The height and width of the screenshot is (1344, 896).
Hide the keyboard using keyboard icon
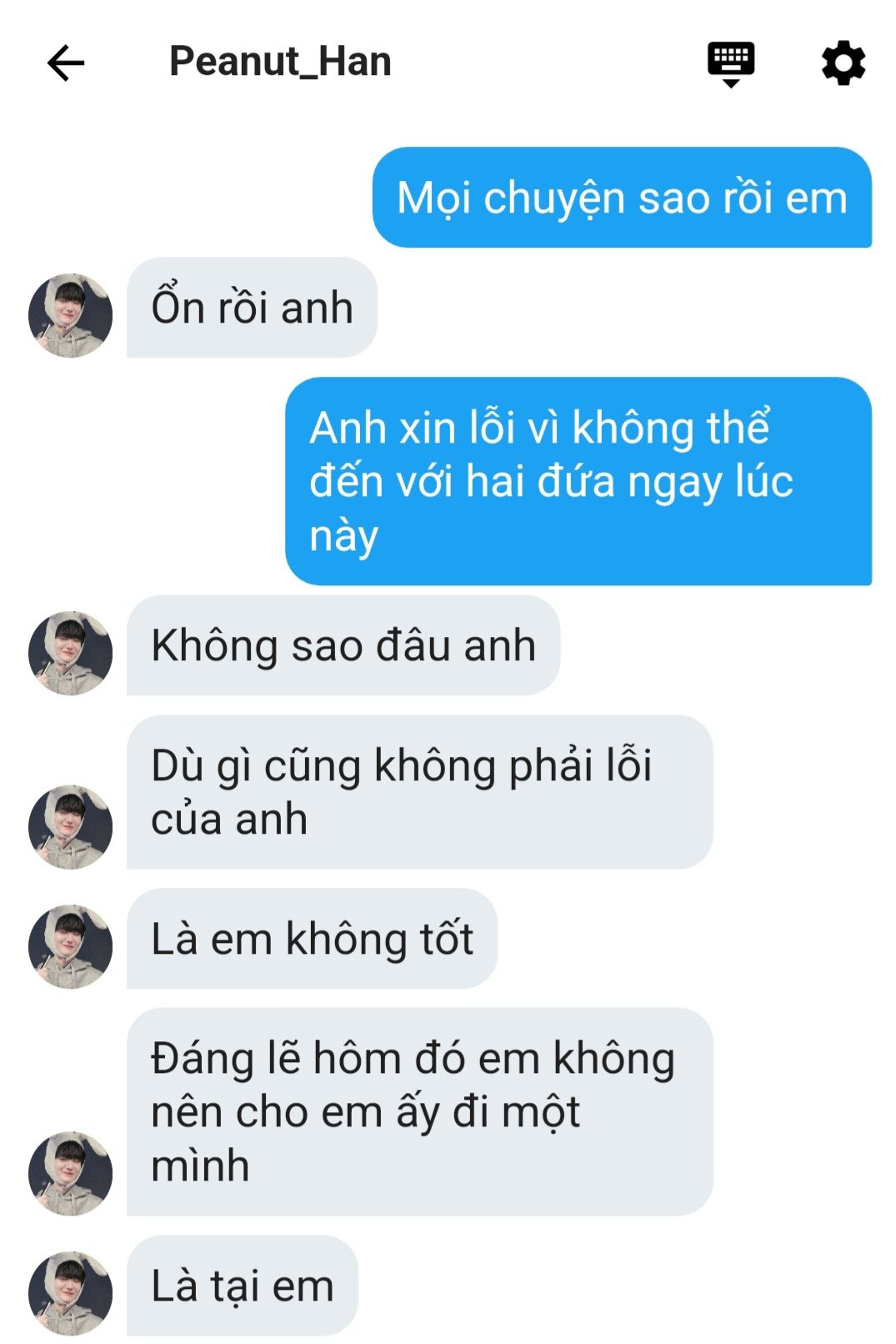point(731,64)
